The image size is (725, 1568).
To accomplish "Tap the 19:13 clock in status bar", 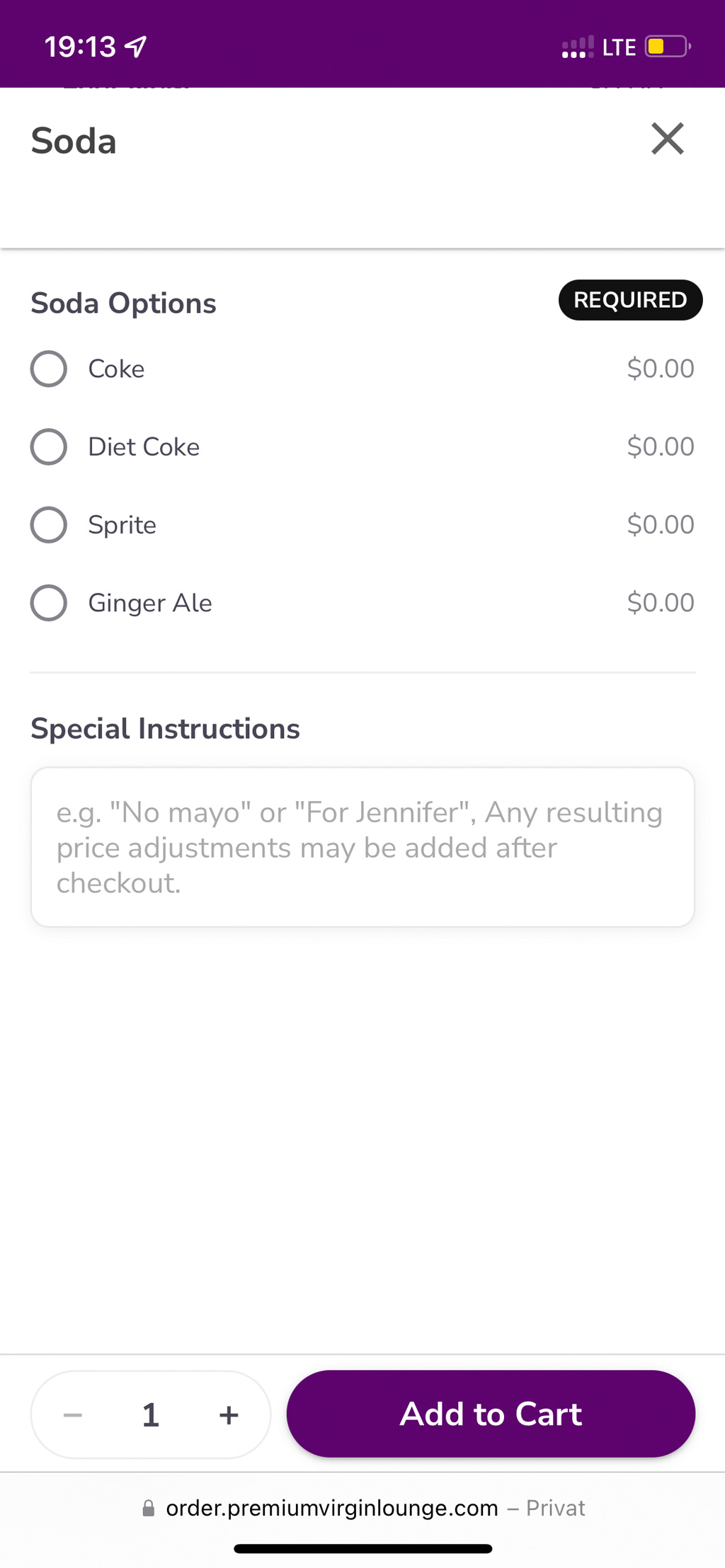I will [80, 47].
